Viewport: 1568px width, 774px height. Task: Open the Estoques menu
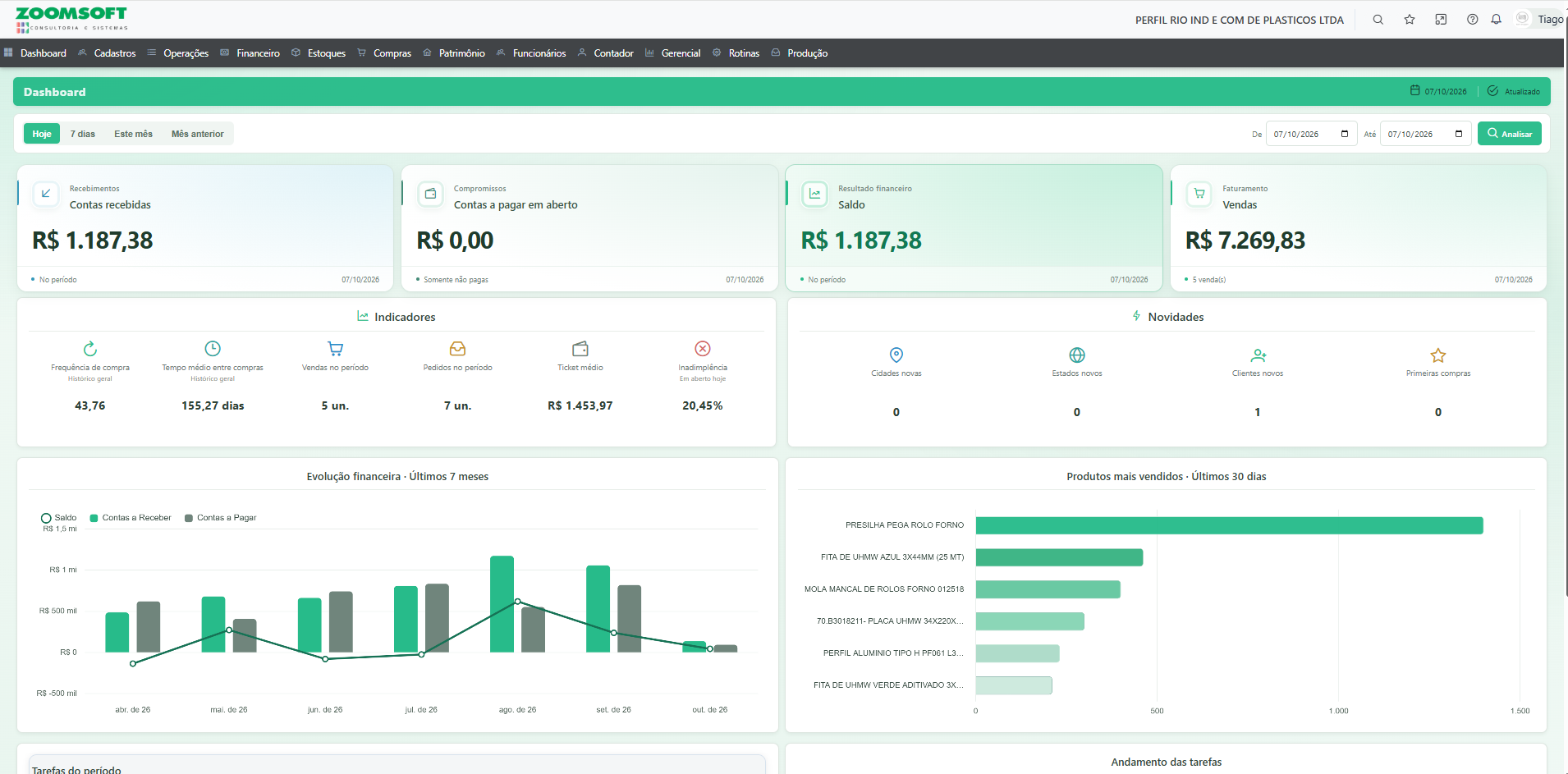(x=319, y=53)
